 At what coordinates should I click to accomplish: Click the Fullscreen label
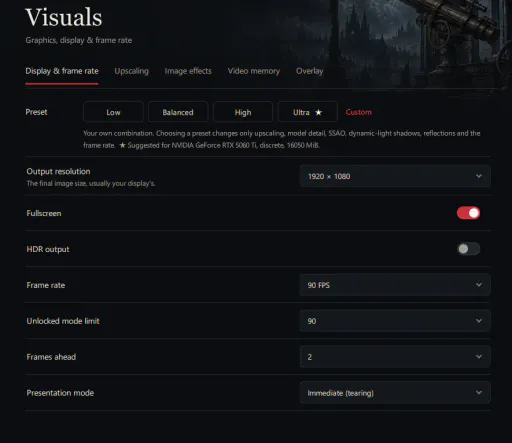coord(44,213)
